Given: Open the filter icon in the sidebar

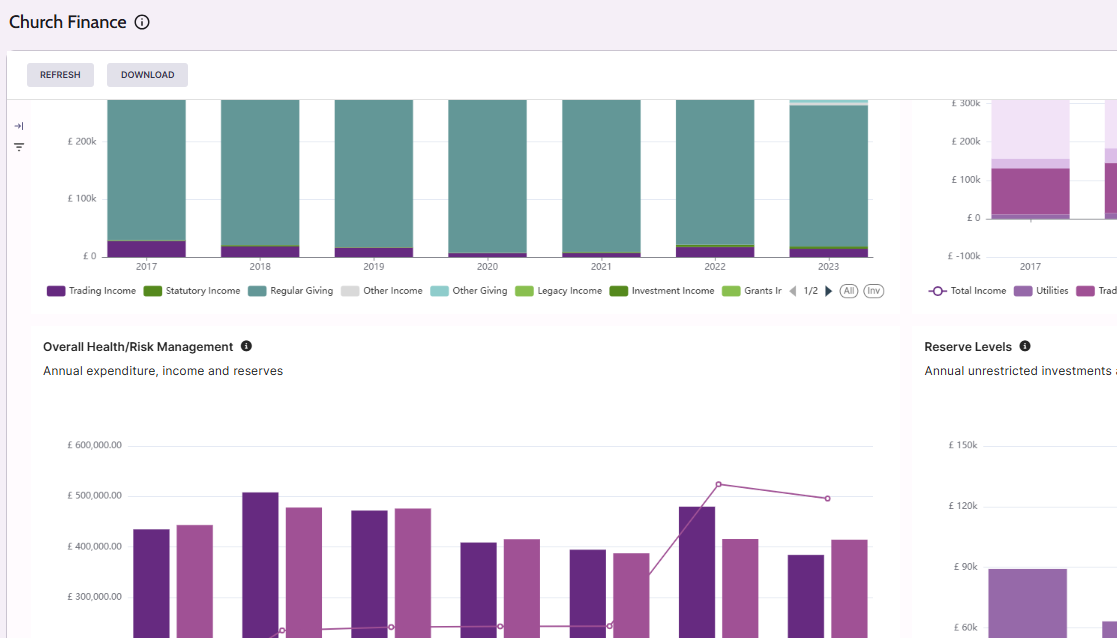Looking at the screenshot, I should point(19,147).
